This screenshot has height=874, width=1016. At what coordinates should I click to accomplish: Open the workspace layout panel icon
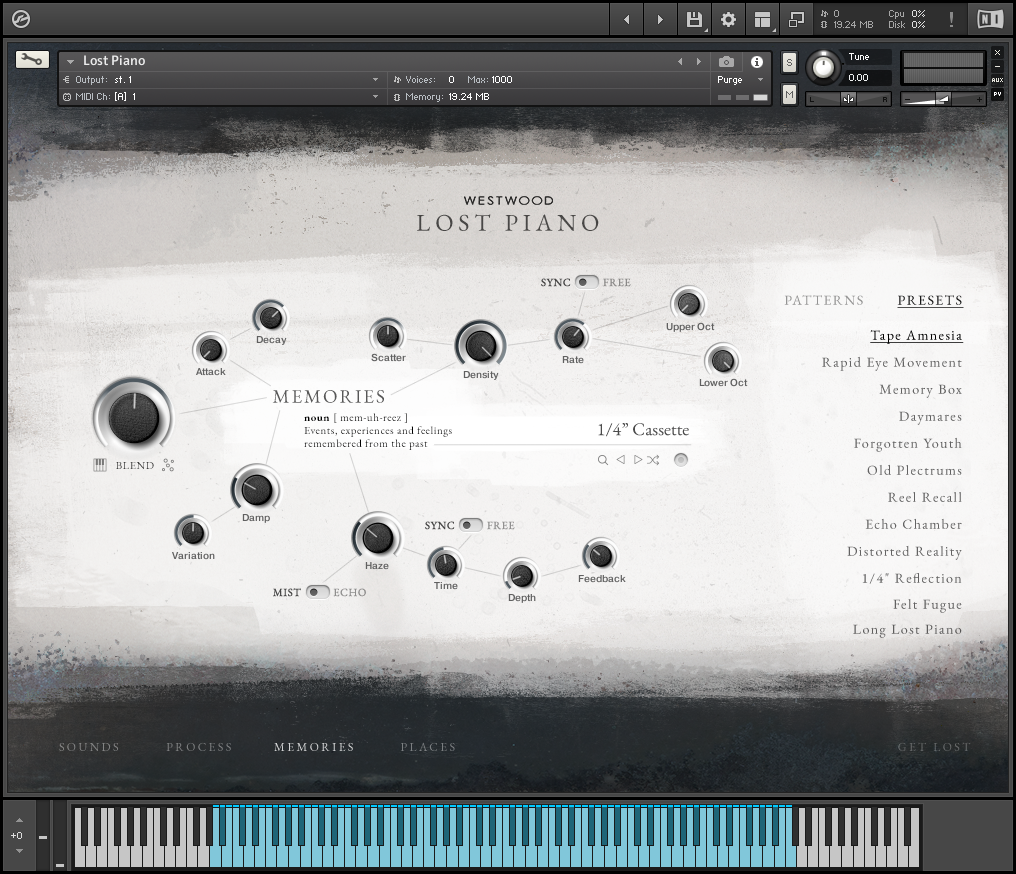[763, 19]
